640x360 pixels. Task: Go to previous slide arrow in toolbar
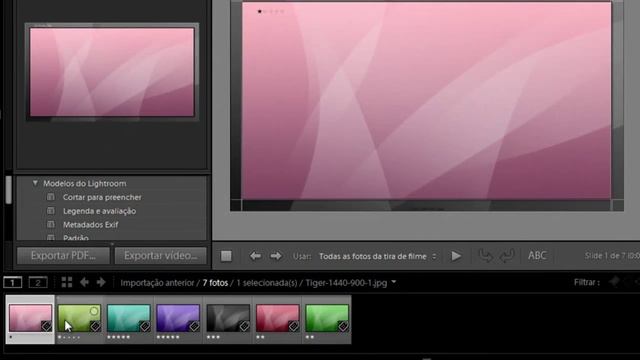tap(256, 256)
